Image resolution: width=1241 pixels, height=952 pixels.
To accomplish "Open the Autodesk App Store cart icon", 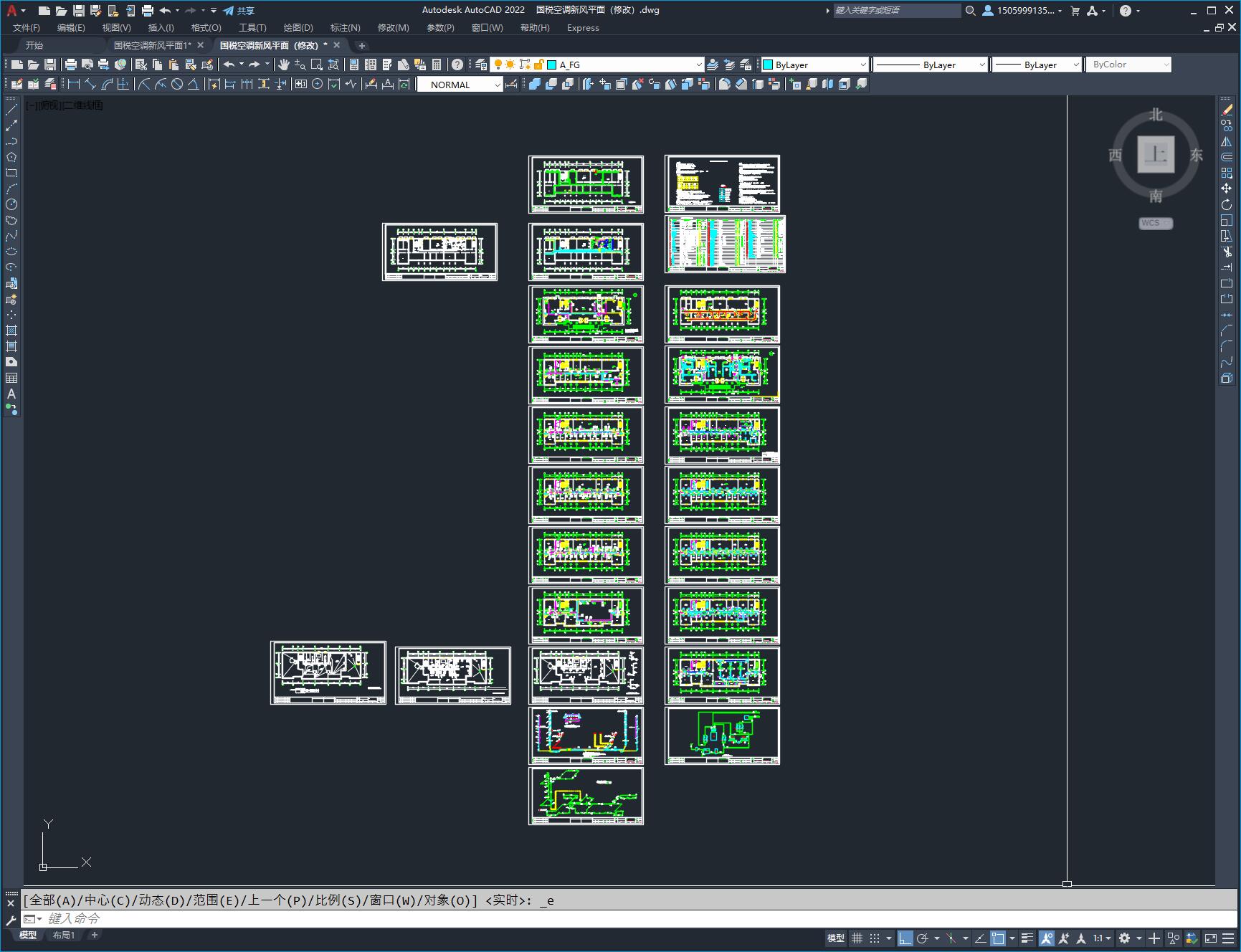I will click(1075, 11).
